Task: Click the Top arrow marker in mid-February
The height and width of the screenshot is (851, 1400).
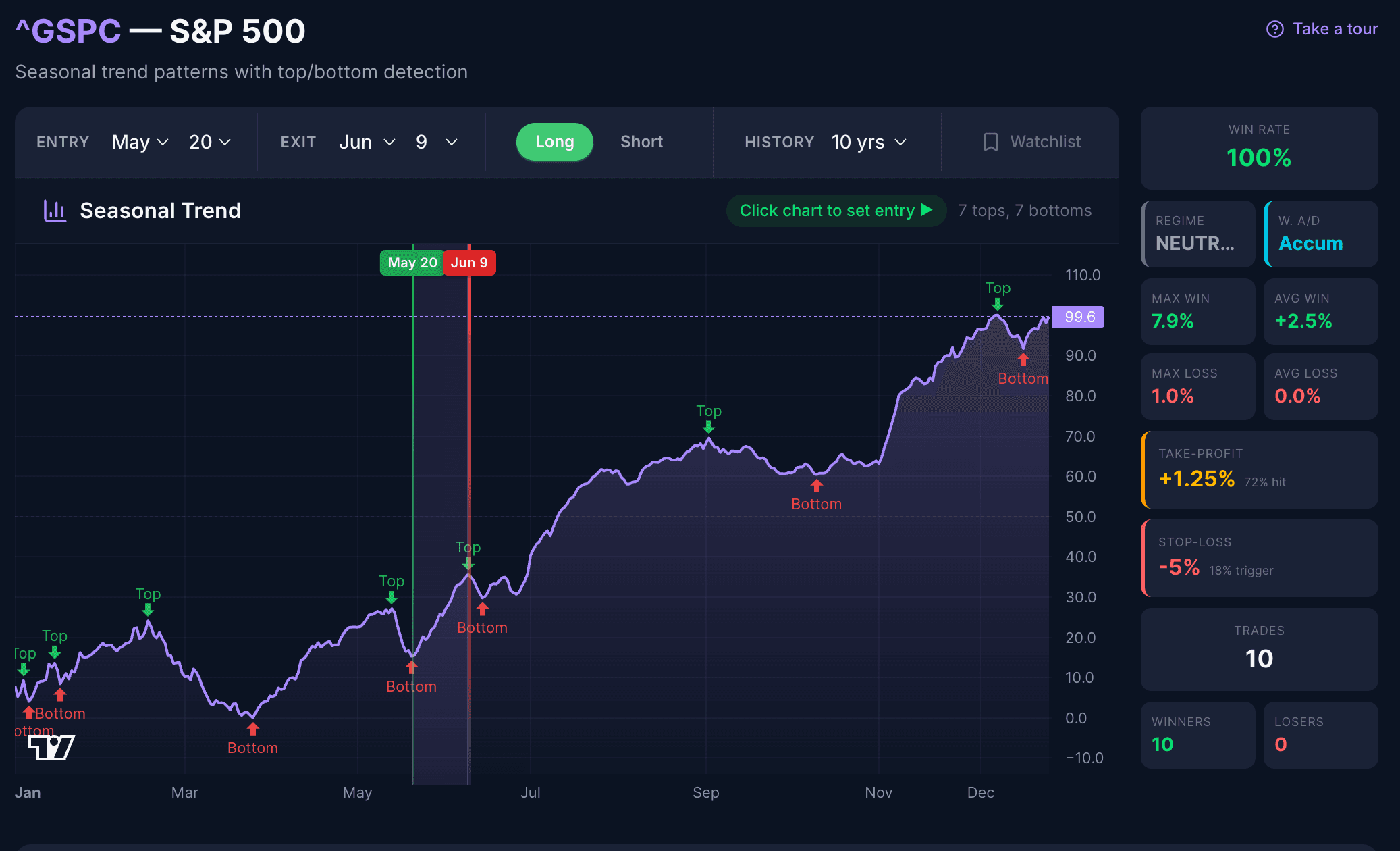Action: point(148,610)
